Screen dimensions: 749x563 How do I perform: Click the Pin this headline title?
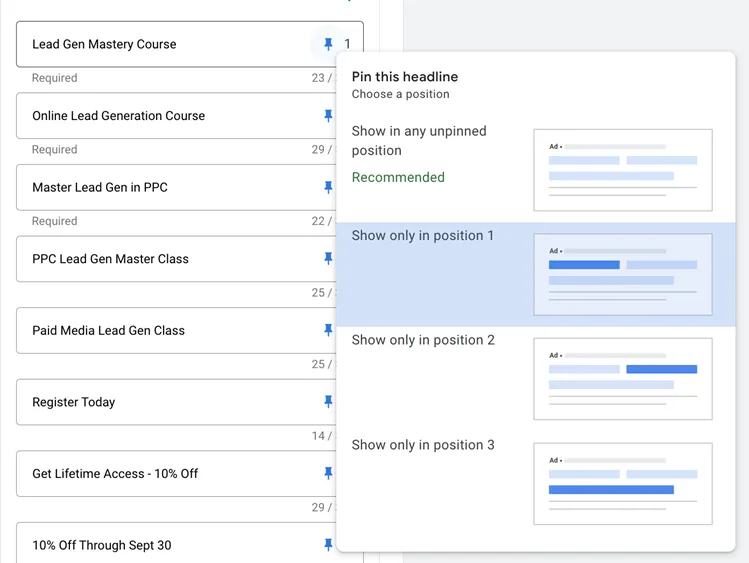click(405, 76)
